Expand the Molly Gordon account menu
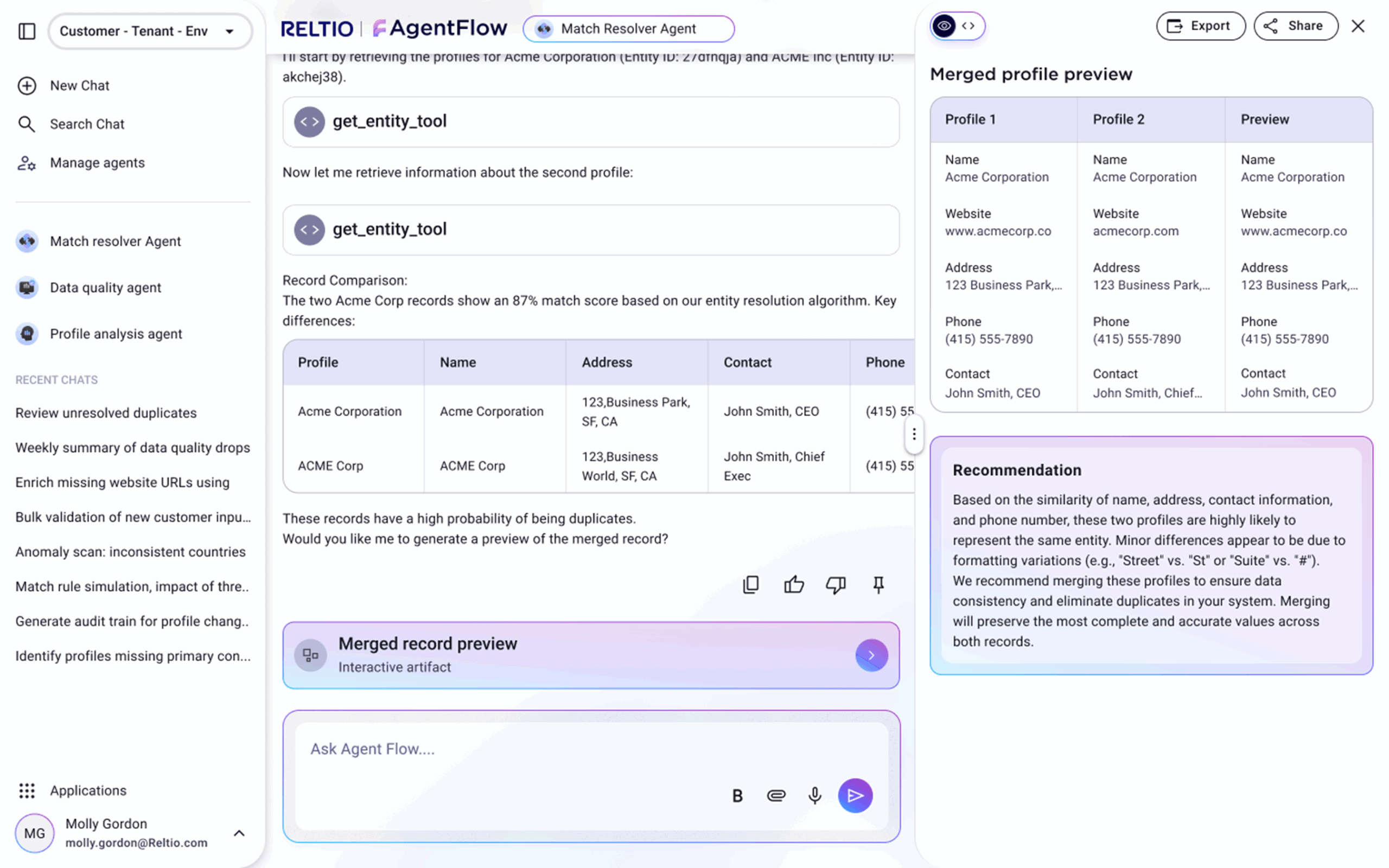The width and height of the screenshot is (1389, 868). pyautogui.click(x=239, y=832)
